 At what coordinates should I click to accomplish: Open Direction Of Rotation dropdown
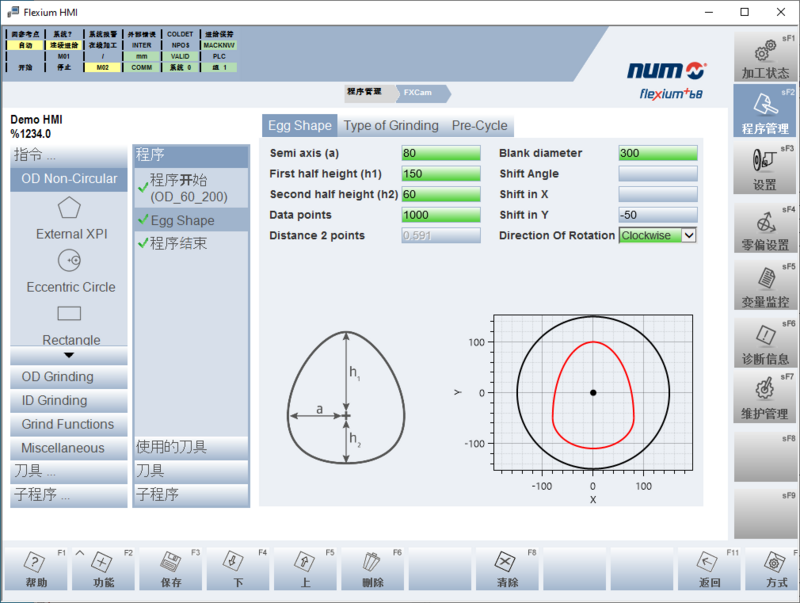(688, 235)
